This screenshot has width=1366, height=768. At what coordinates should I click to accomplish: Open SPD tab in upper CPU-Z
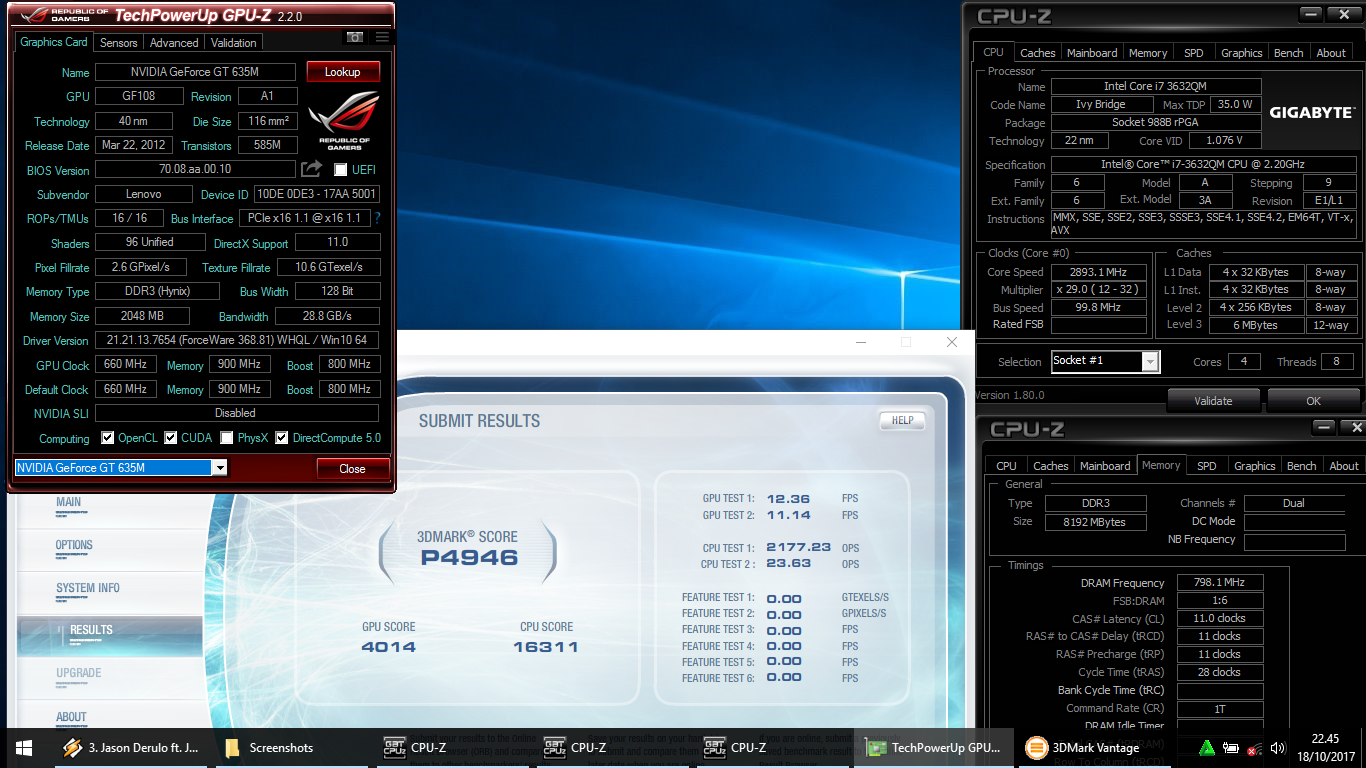1193,53
